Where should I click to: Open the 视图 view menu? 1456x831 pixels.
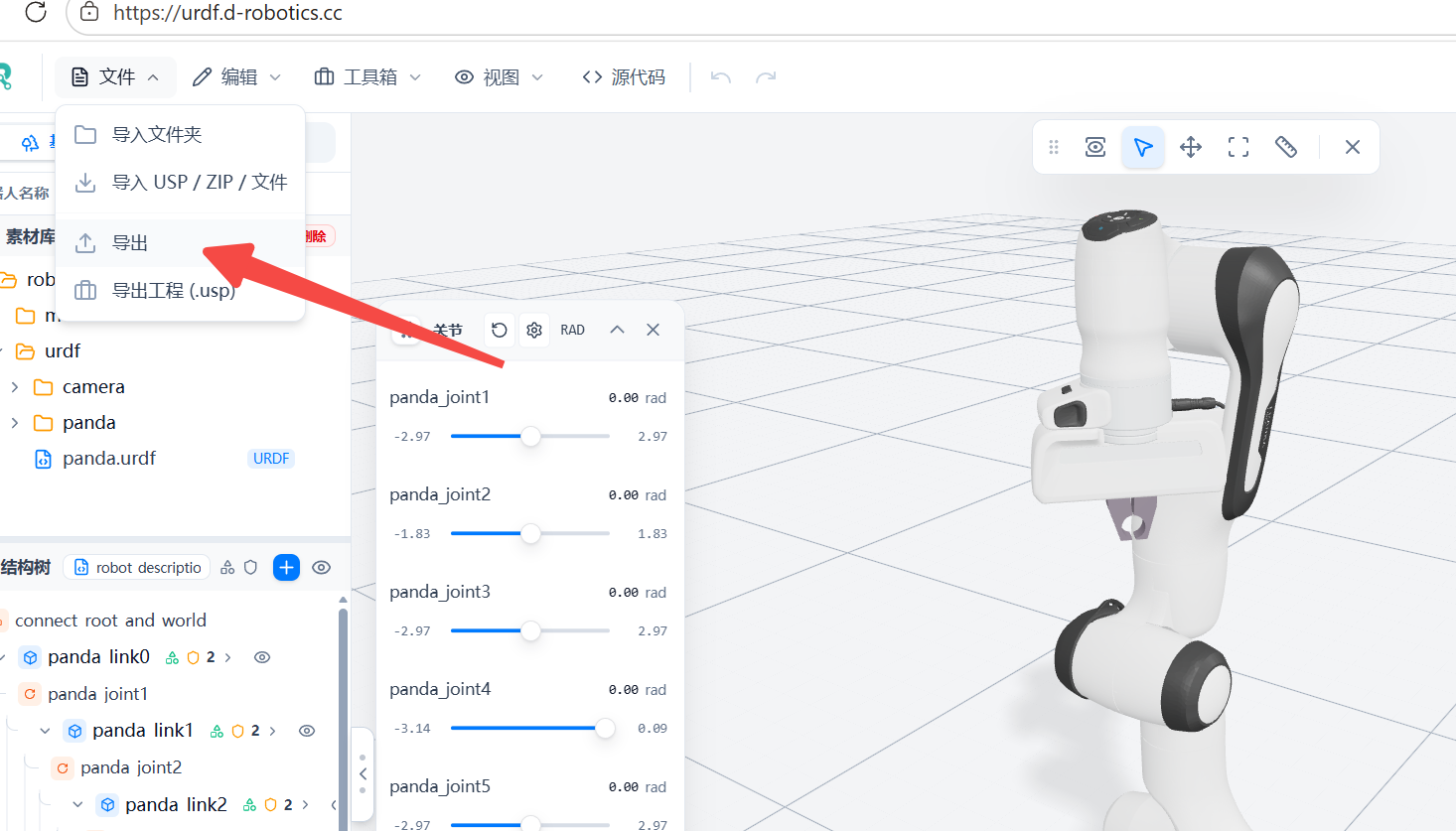click(499, 77)
